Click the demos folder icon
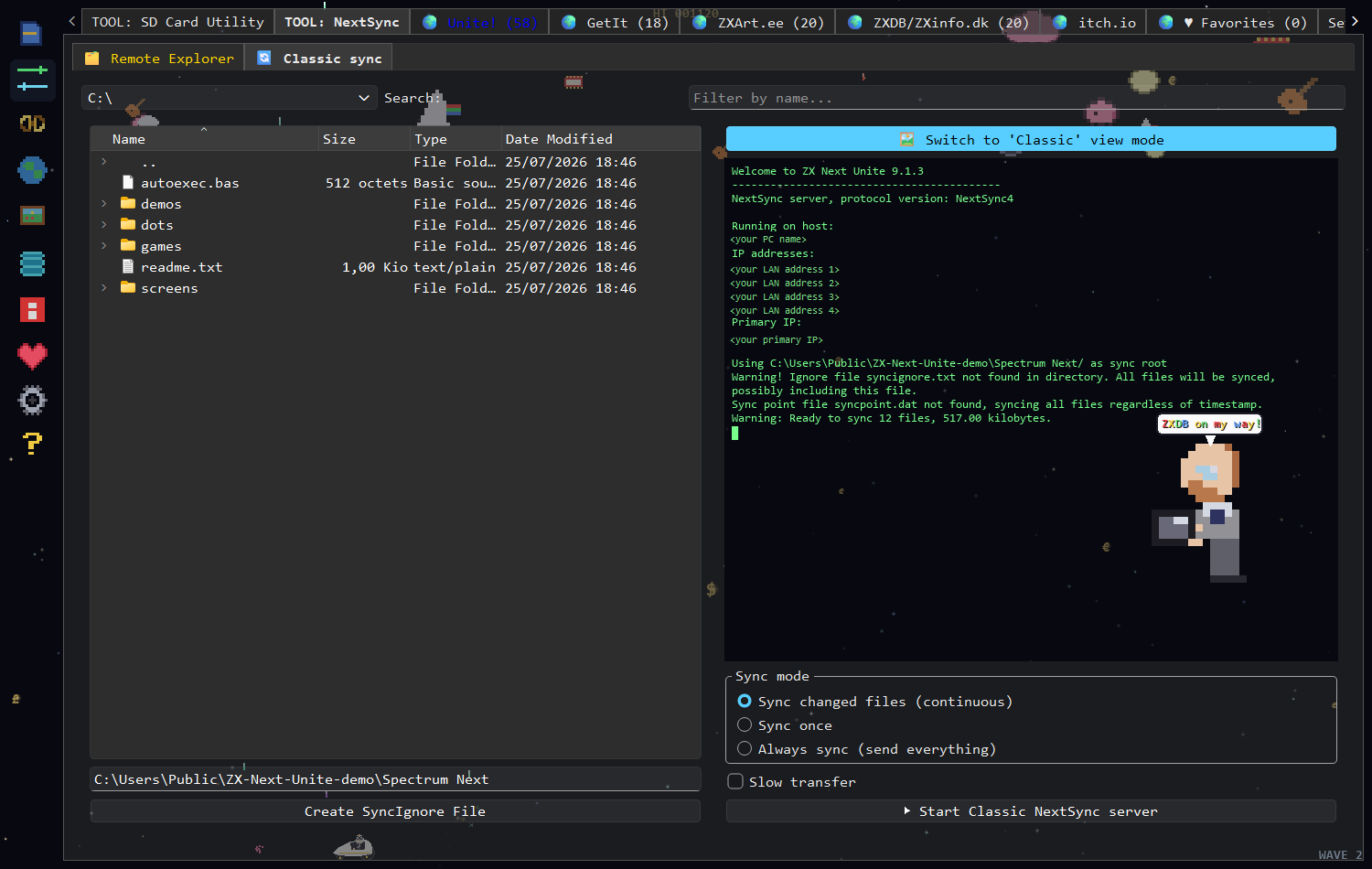Viewport: 1372px width, 869px height. (x=128, y=203)
